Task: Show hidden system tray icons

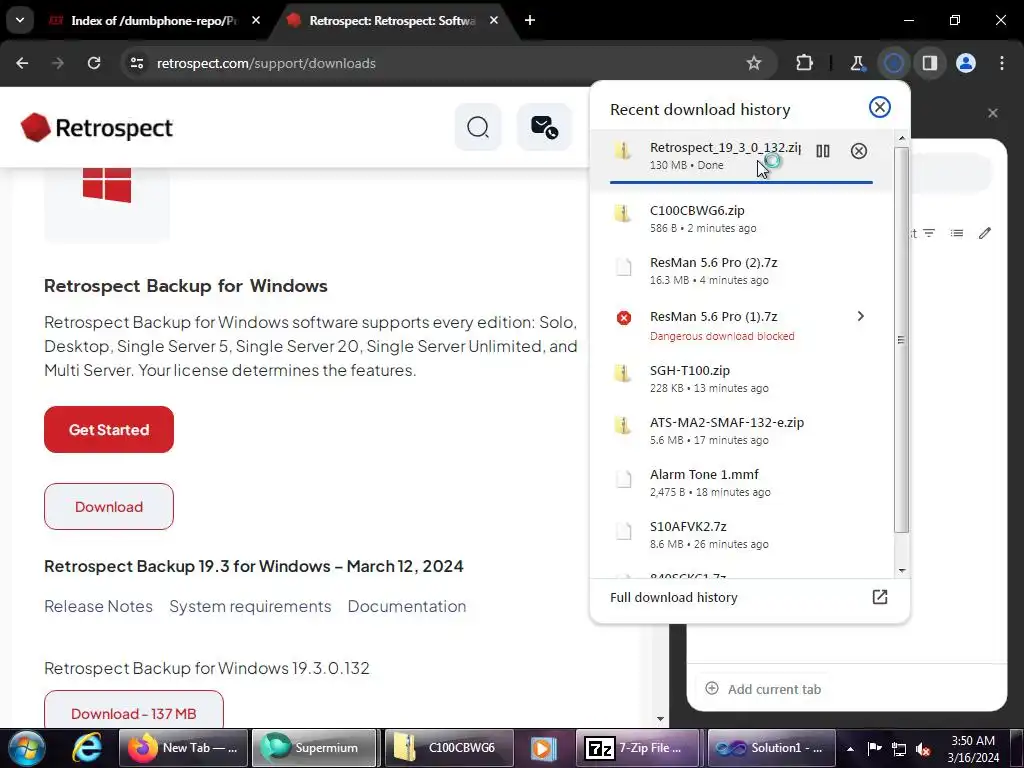Action: coord(850,749)
